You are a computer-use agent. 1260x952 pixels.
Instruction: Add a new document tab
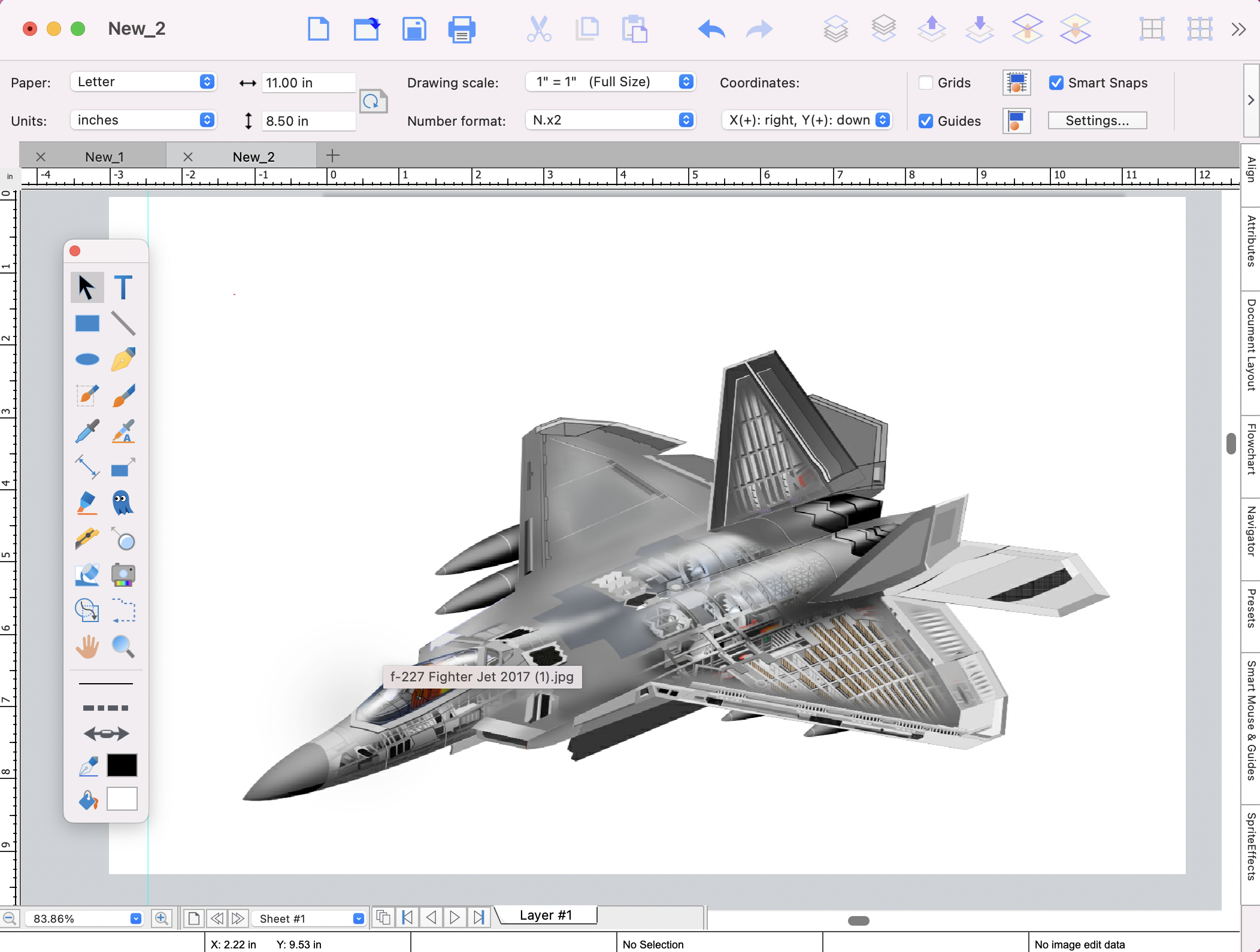click(x=333, y=156)
